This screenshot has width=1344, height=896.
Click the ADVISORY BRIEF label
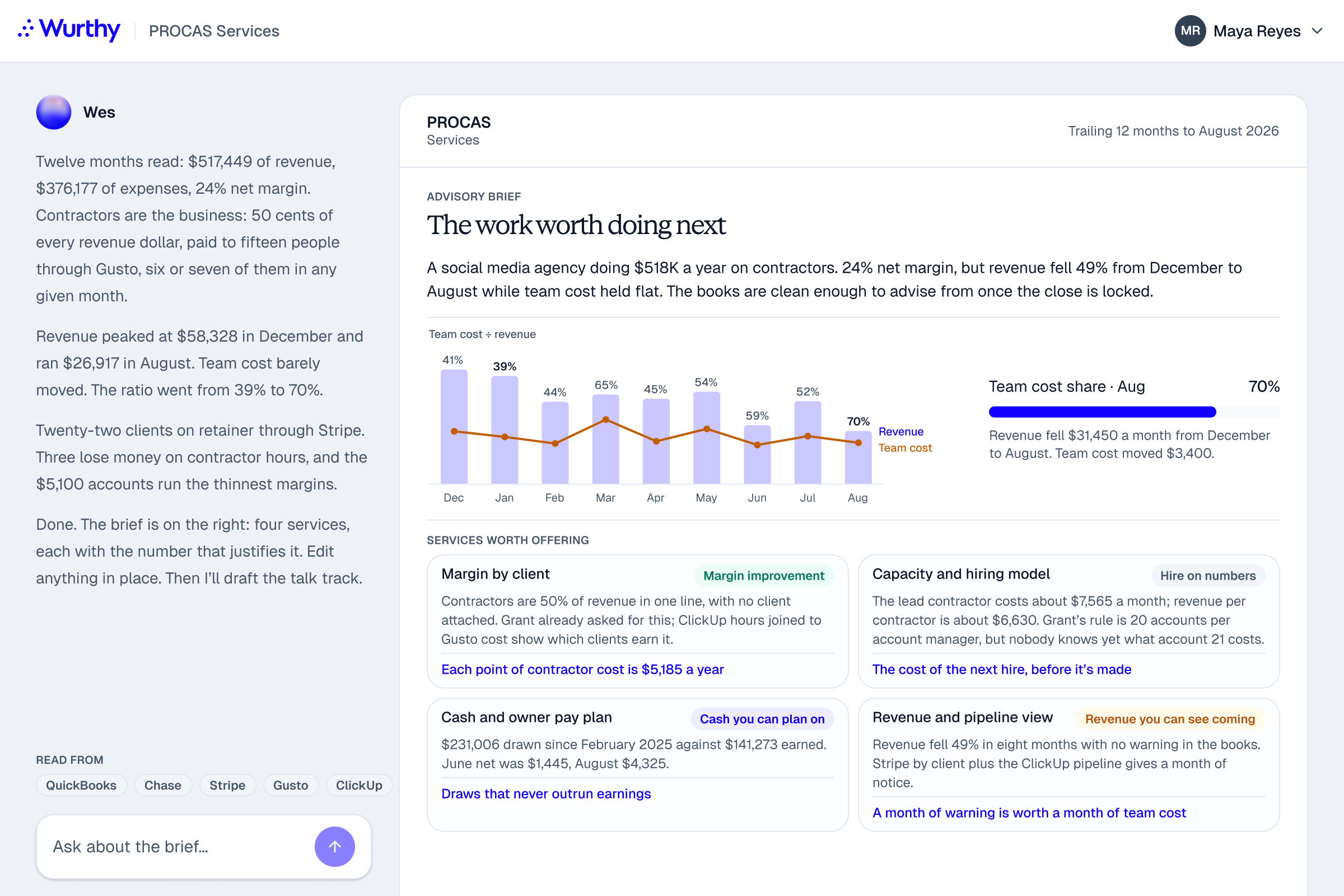474,197
